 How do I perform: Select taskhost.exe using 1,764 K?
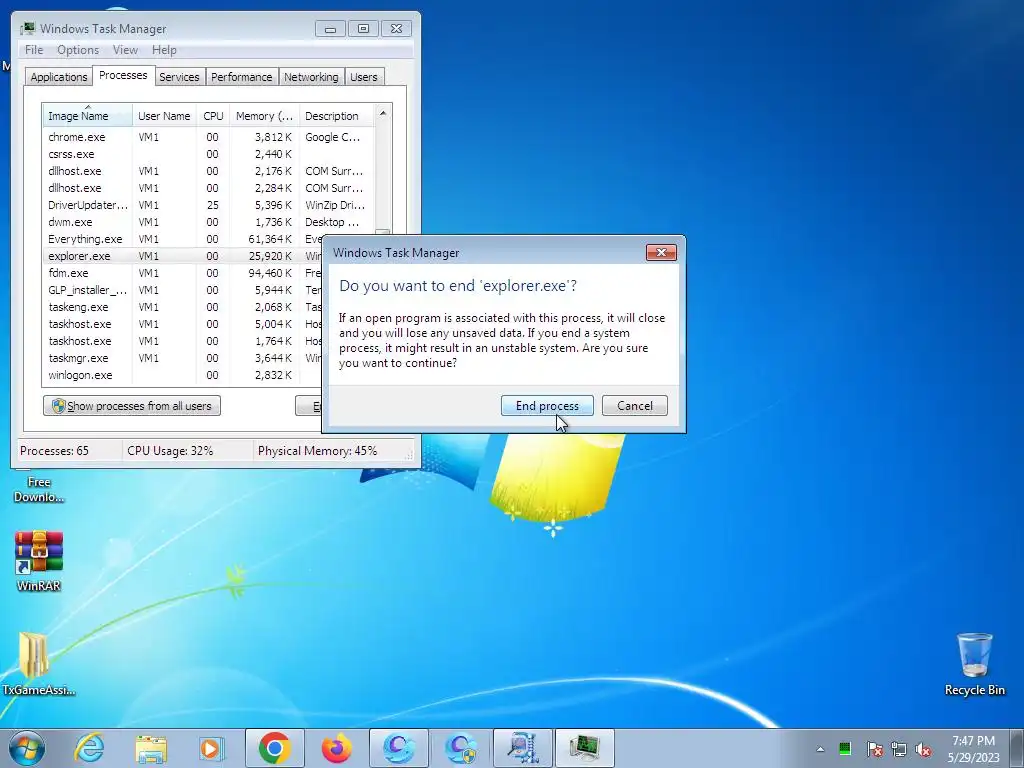pos(182,341)
